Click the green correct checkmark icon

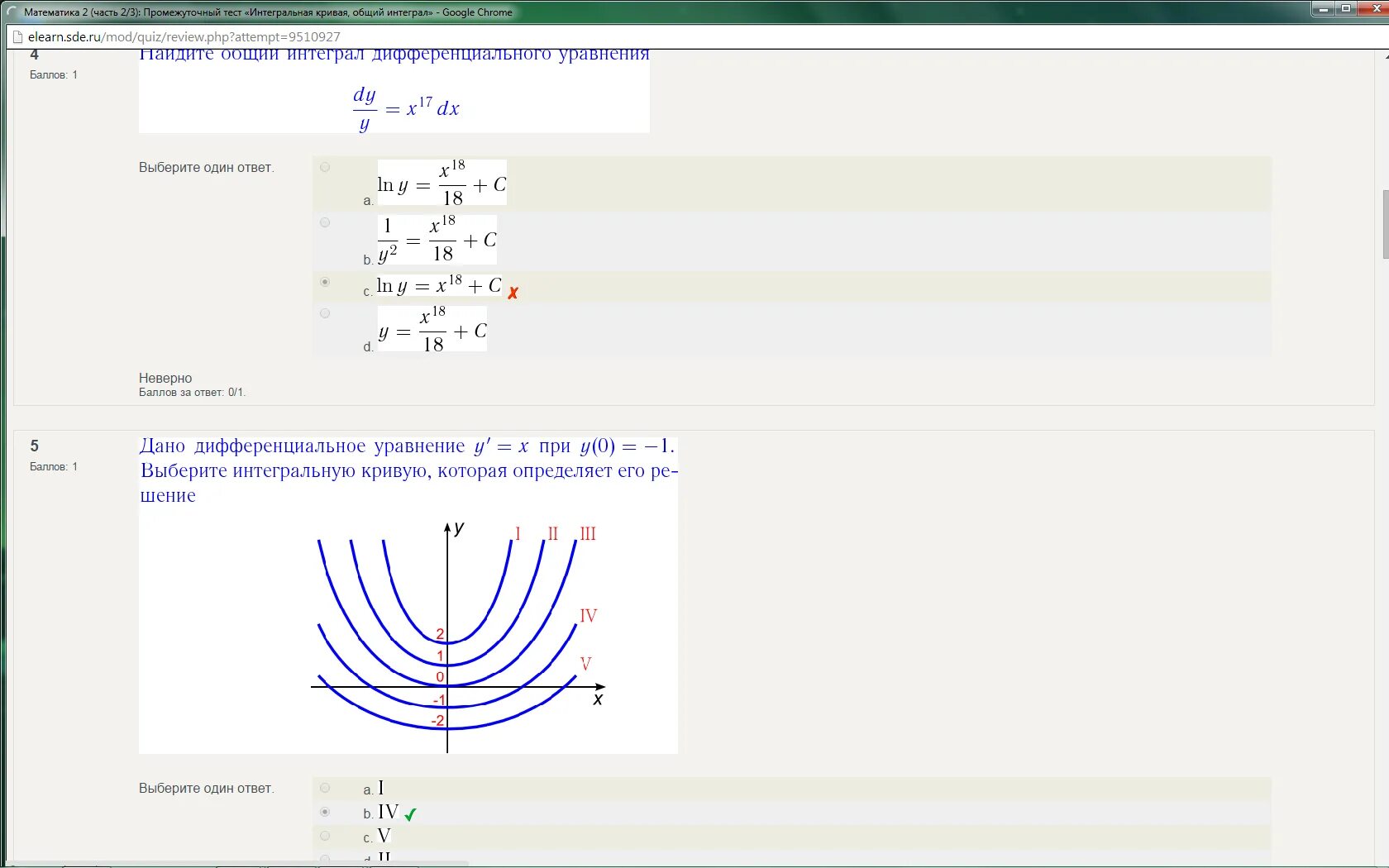[410, 814]
